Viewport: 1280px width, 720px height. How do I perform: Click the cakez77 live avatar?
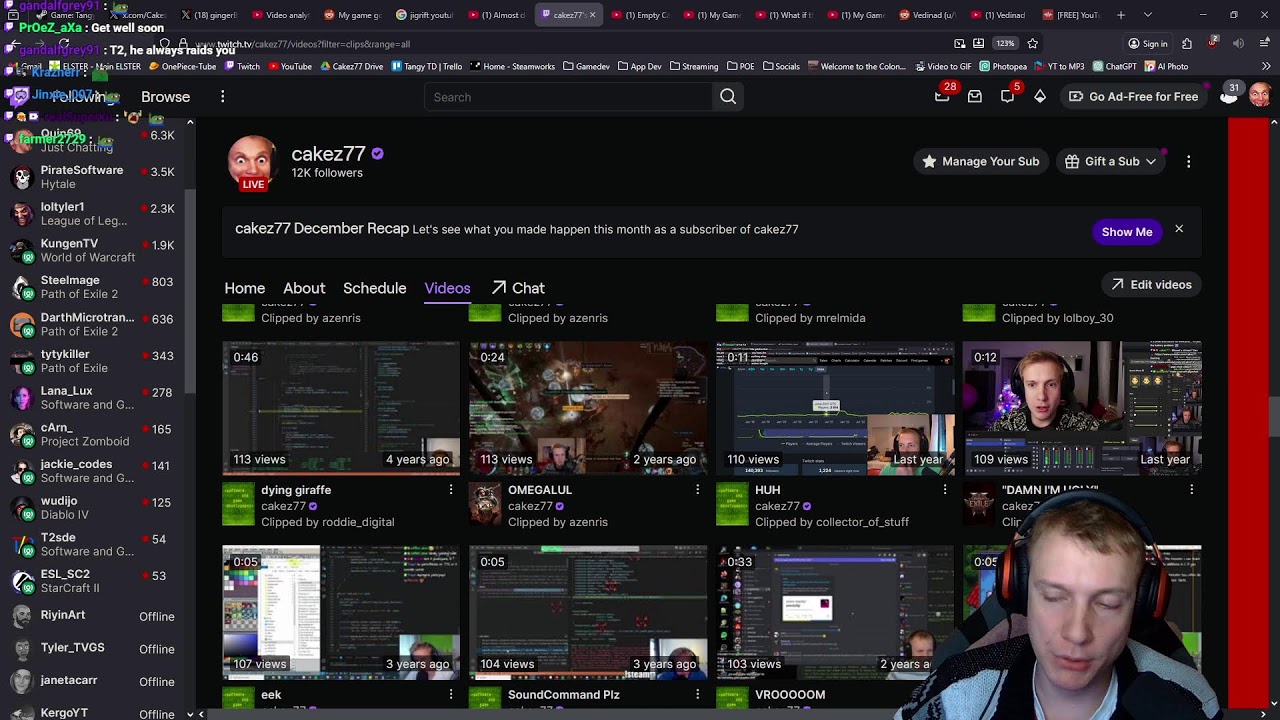tap(252, 161)
